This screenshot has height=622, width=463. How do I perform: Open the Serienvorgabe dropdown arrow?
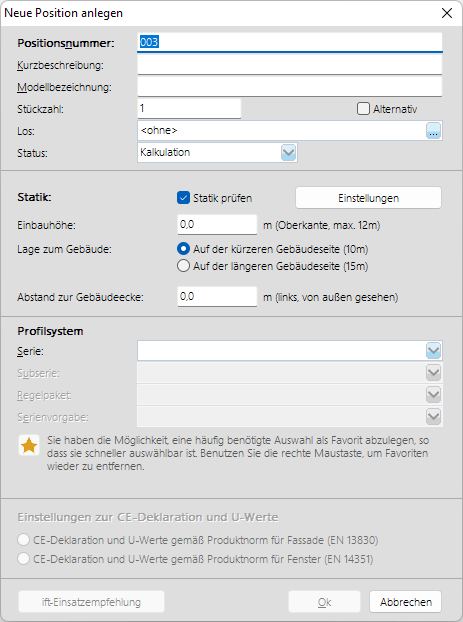click(433, 417)
